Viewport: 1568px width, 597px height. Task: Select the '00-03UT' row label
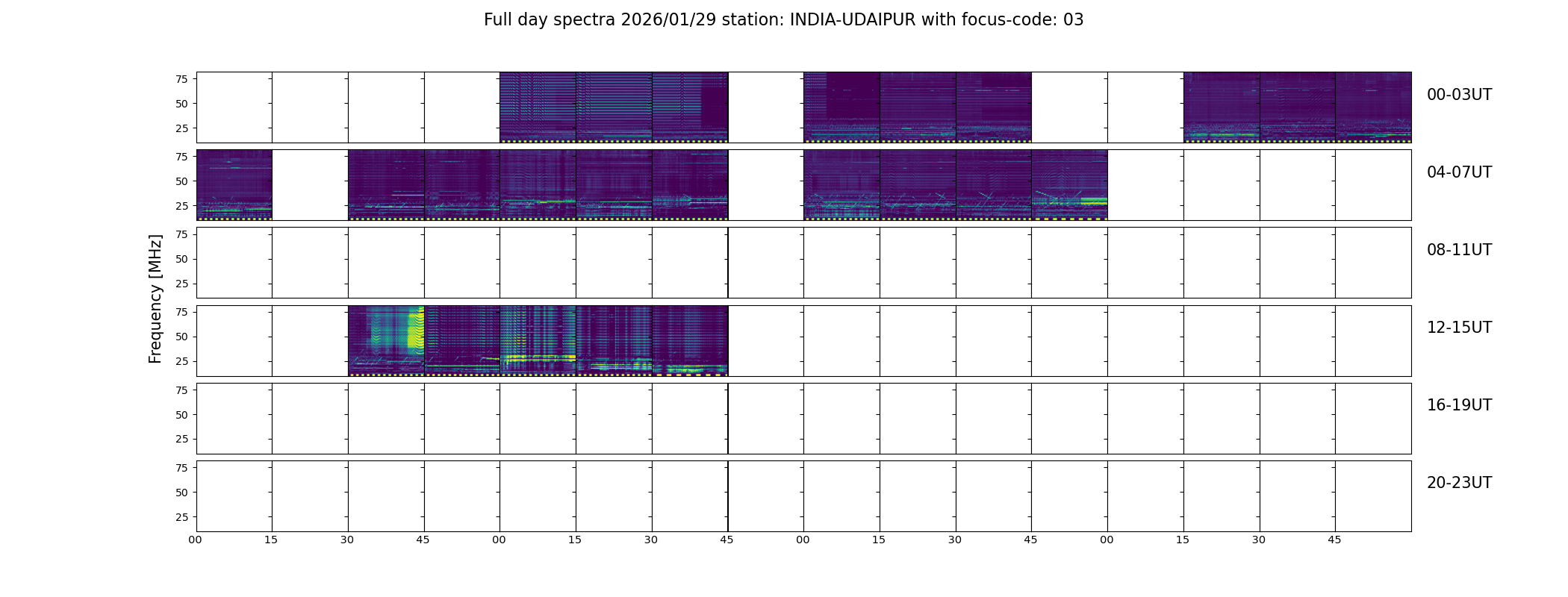[1459, 95]
